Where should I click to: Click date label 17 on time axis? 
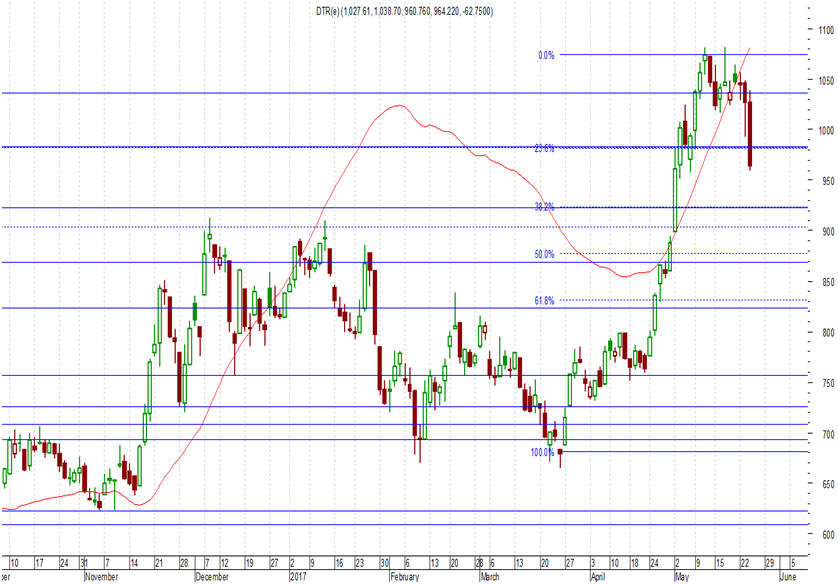point(40,563)
